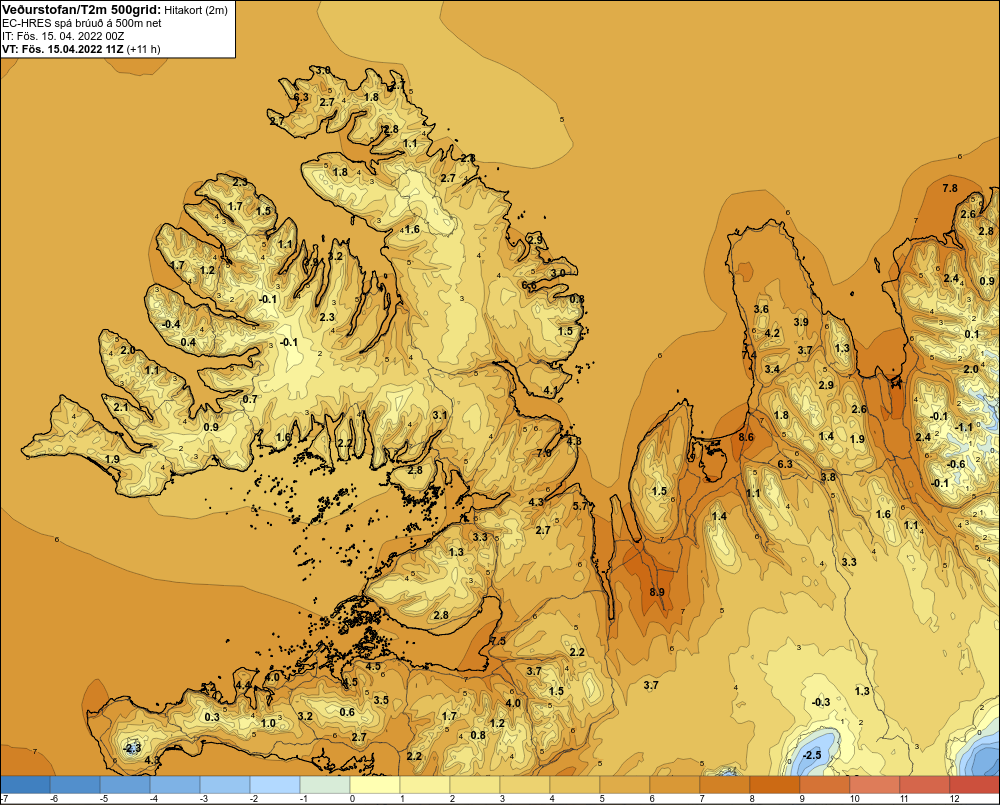Viewport: 1000px width, 805px height.
Task: Click the temperature value "0.7" on the map
Action: coord(250,399)
